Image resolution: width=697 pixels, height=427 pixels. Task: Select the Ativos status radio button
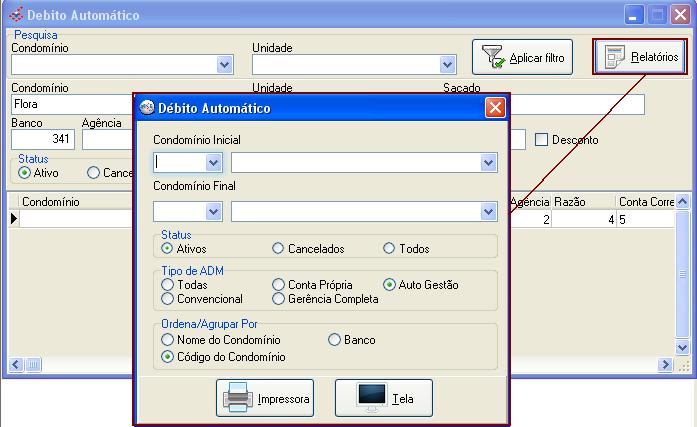[x=168, y=249]
